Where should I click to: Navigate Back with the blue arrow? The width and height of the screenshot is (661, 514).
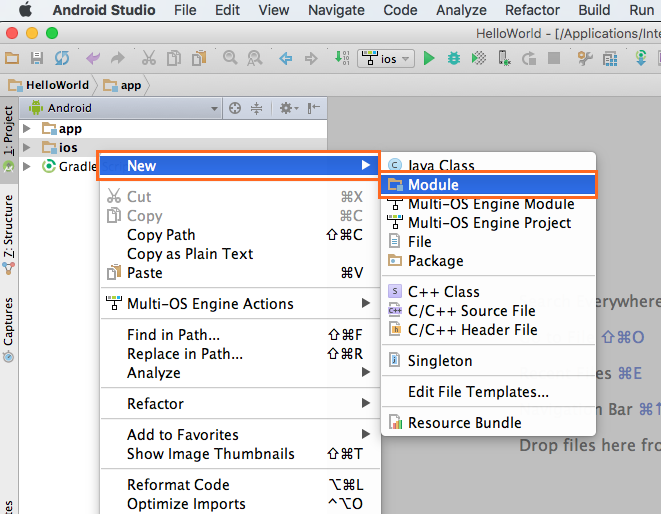[x=286, y=58]
